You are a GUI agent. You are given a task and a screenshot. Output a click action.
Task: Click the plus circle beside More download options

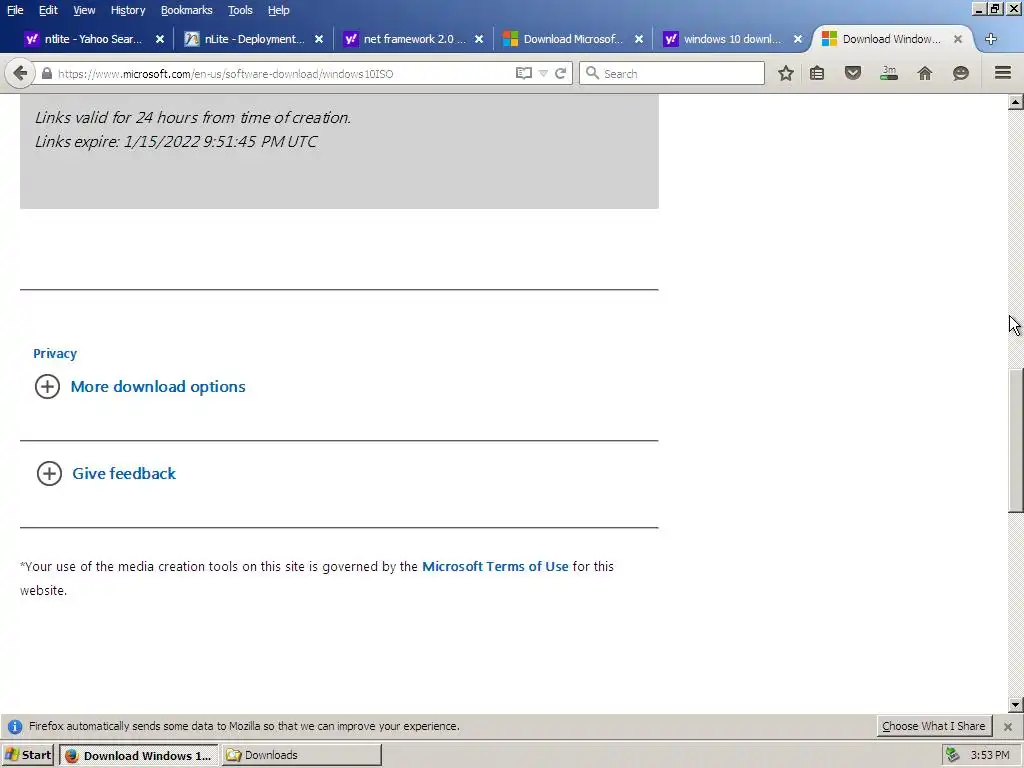tap(47, 387)
